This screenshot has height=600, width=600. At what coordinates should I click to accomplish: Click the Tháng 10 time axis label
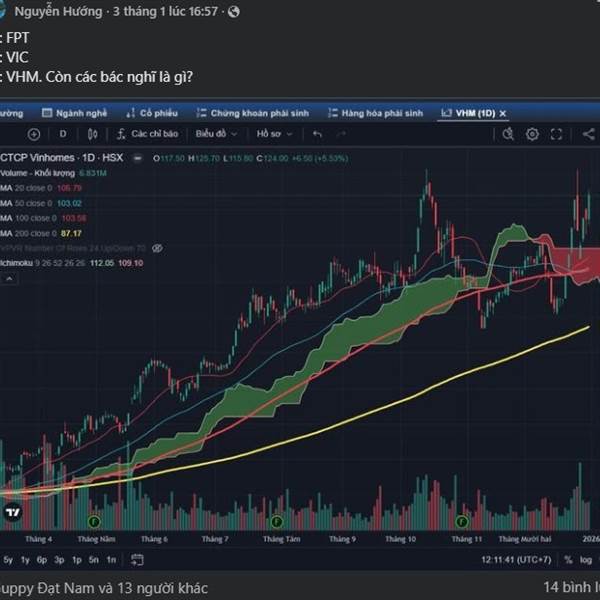400,539
